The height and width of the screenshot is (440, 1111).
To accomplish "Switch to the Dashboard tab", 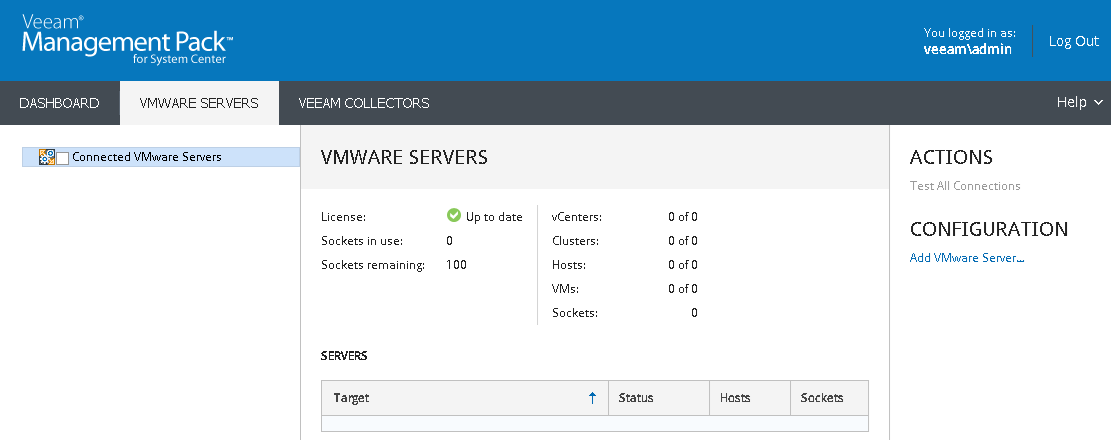I will click(59, 103).
